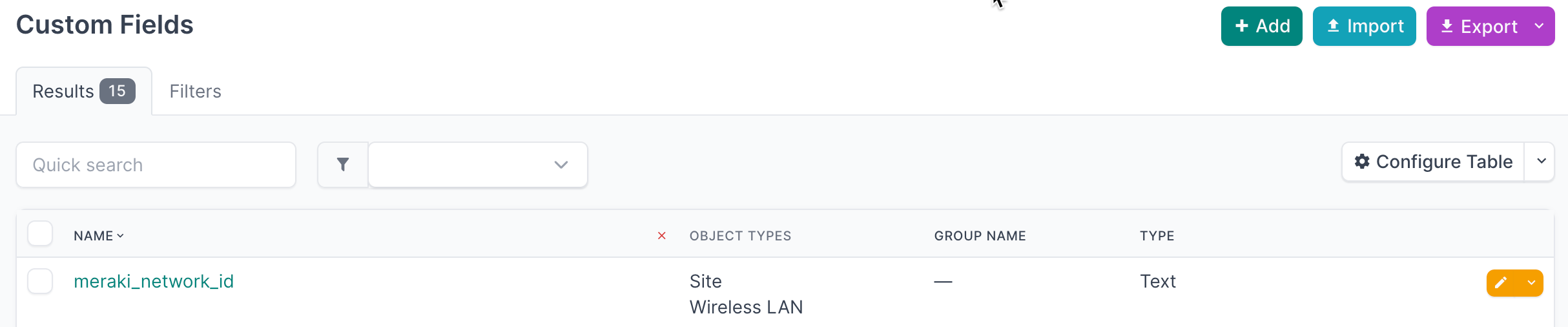Click the Configure Table gear button
Screen dimensions: 1568x327
click(x=1433, y=162)
